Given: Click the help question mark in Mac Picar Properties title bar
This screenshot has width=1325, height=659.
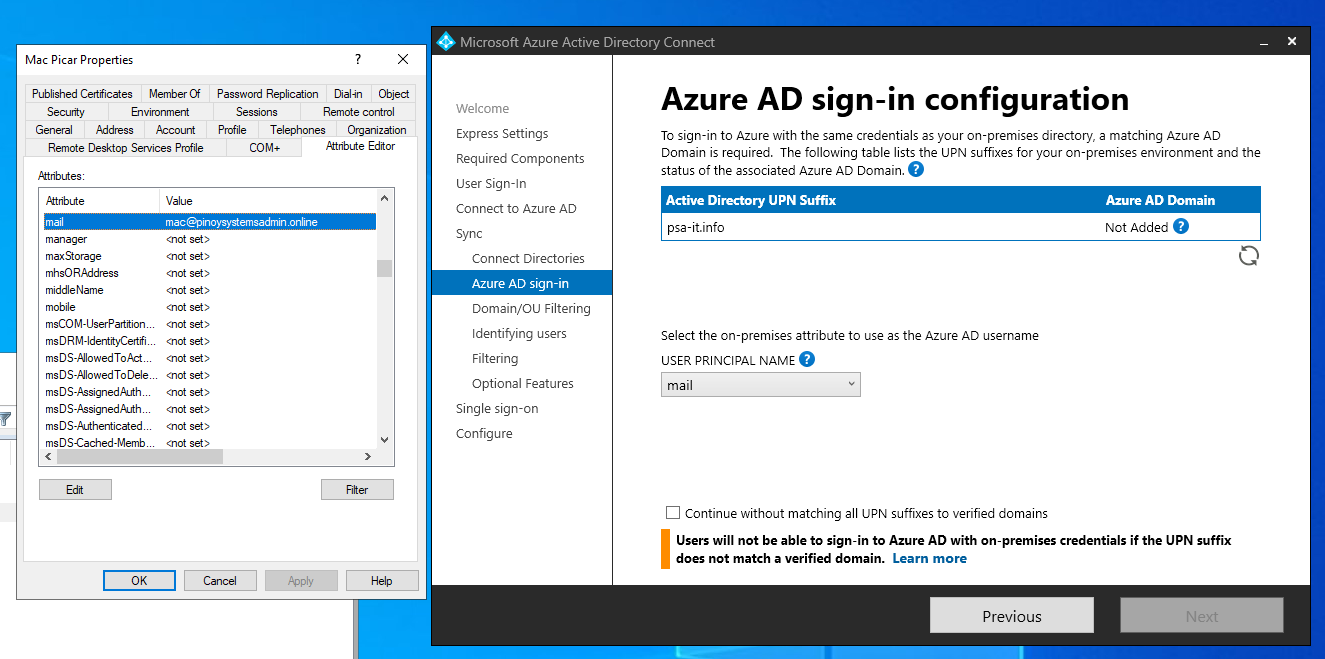Looking at the screenshot, I should (358, 60).
